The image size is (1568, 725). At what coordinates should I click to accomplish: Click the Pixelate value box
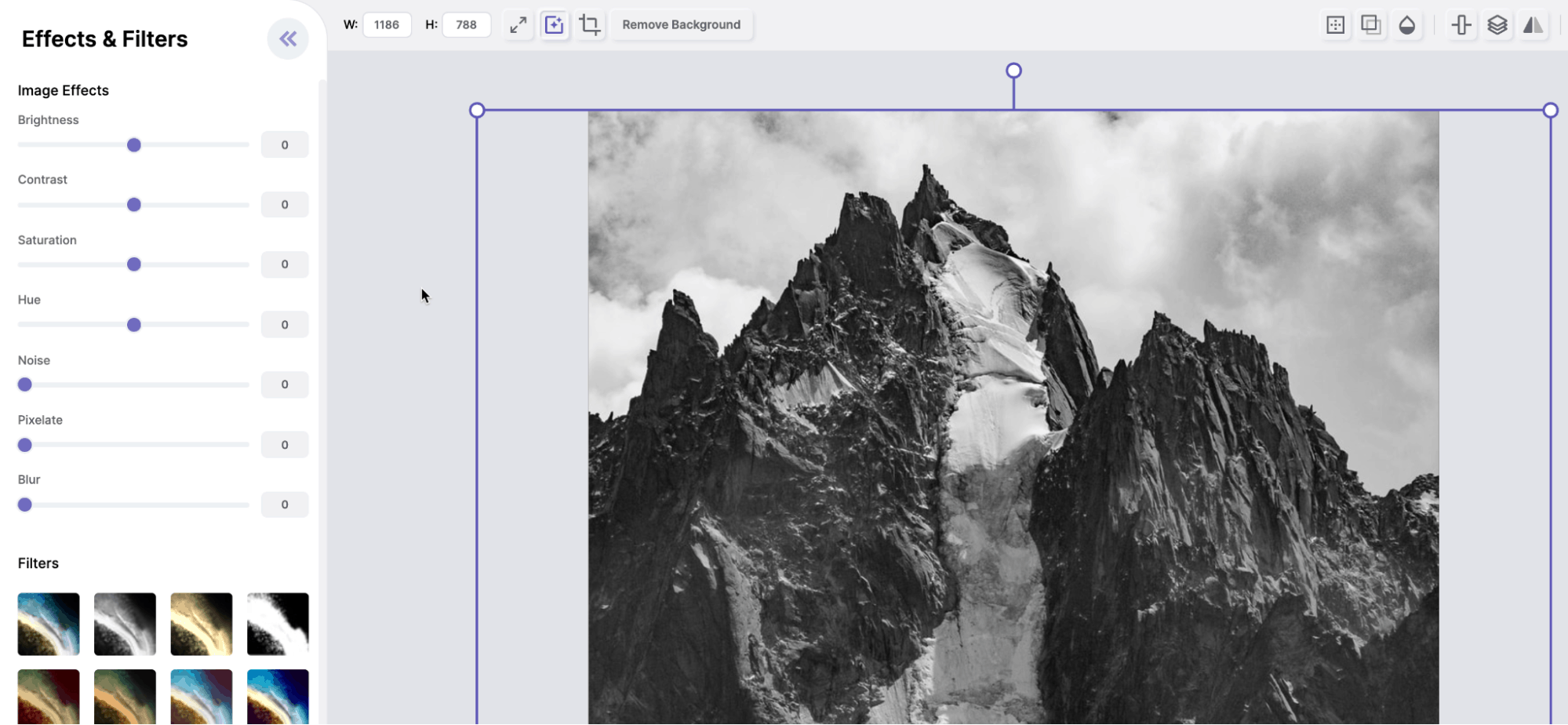pyautogui.click(x=285, y=445)
